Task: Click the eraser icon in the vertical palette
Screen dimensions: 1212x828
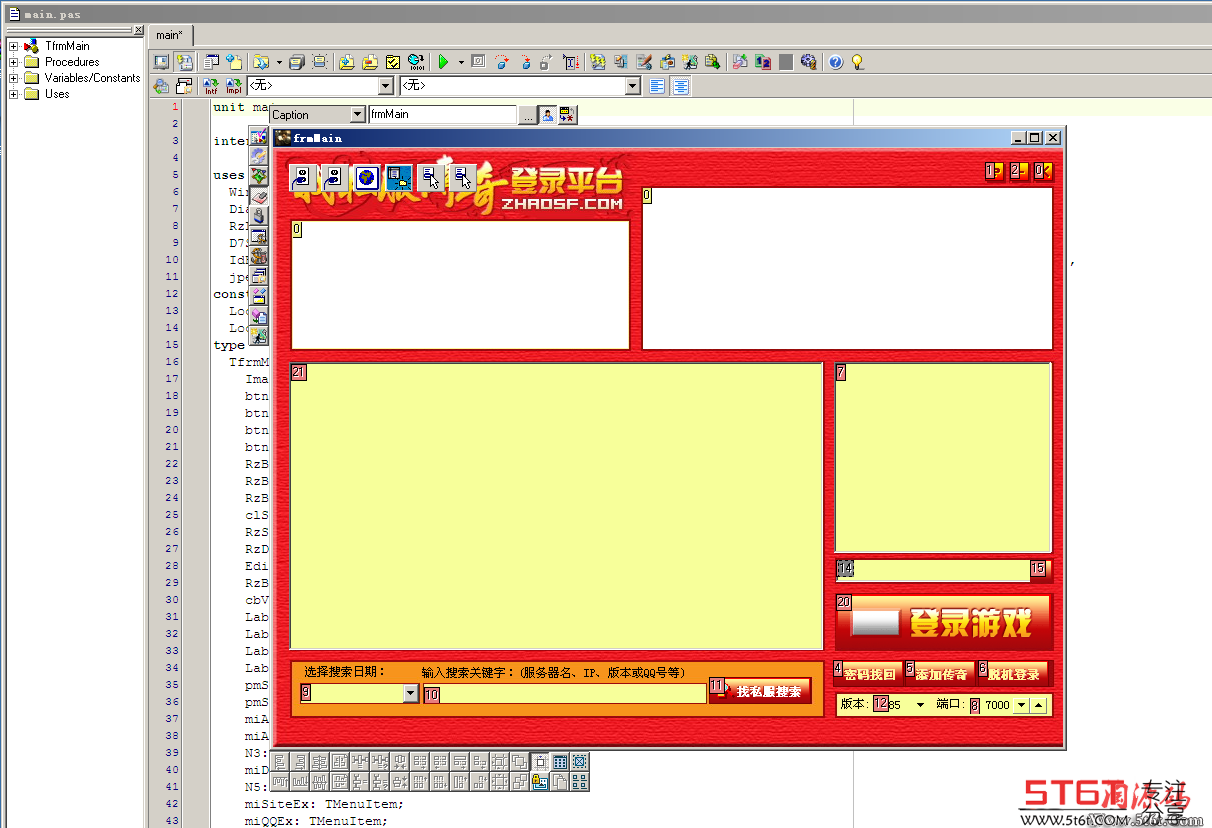Action: click(259, 197)
